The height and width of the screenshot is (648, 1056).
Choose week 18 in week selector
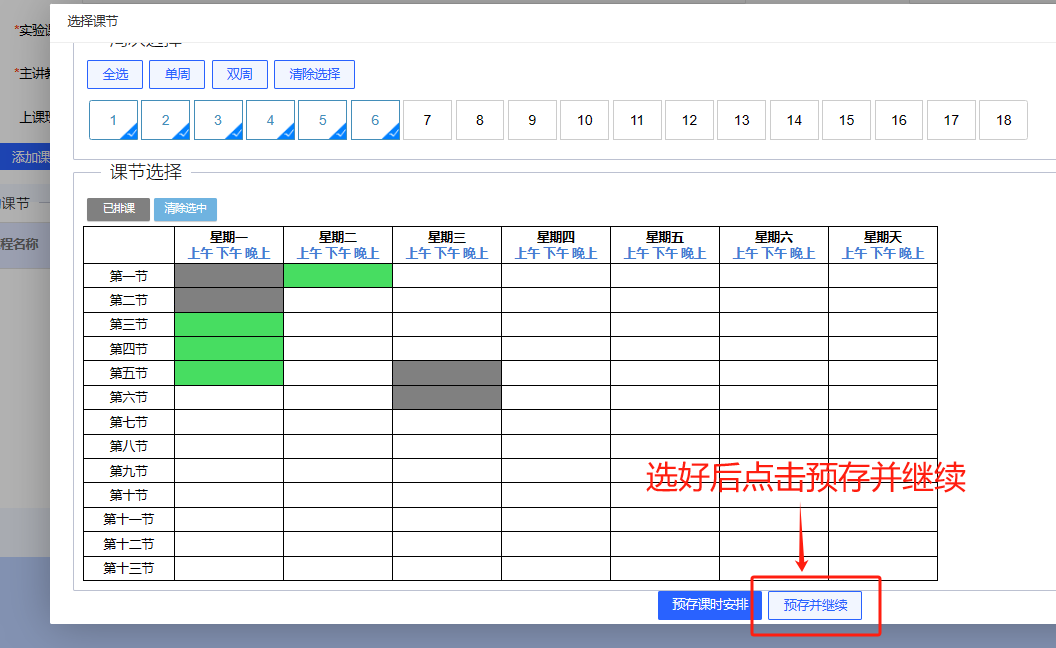(x=1003, y=120)
